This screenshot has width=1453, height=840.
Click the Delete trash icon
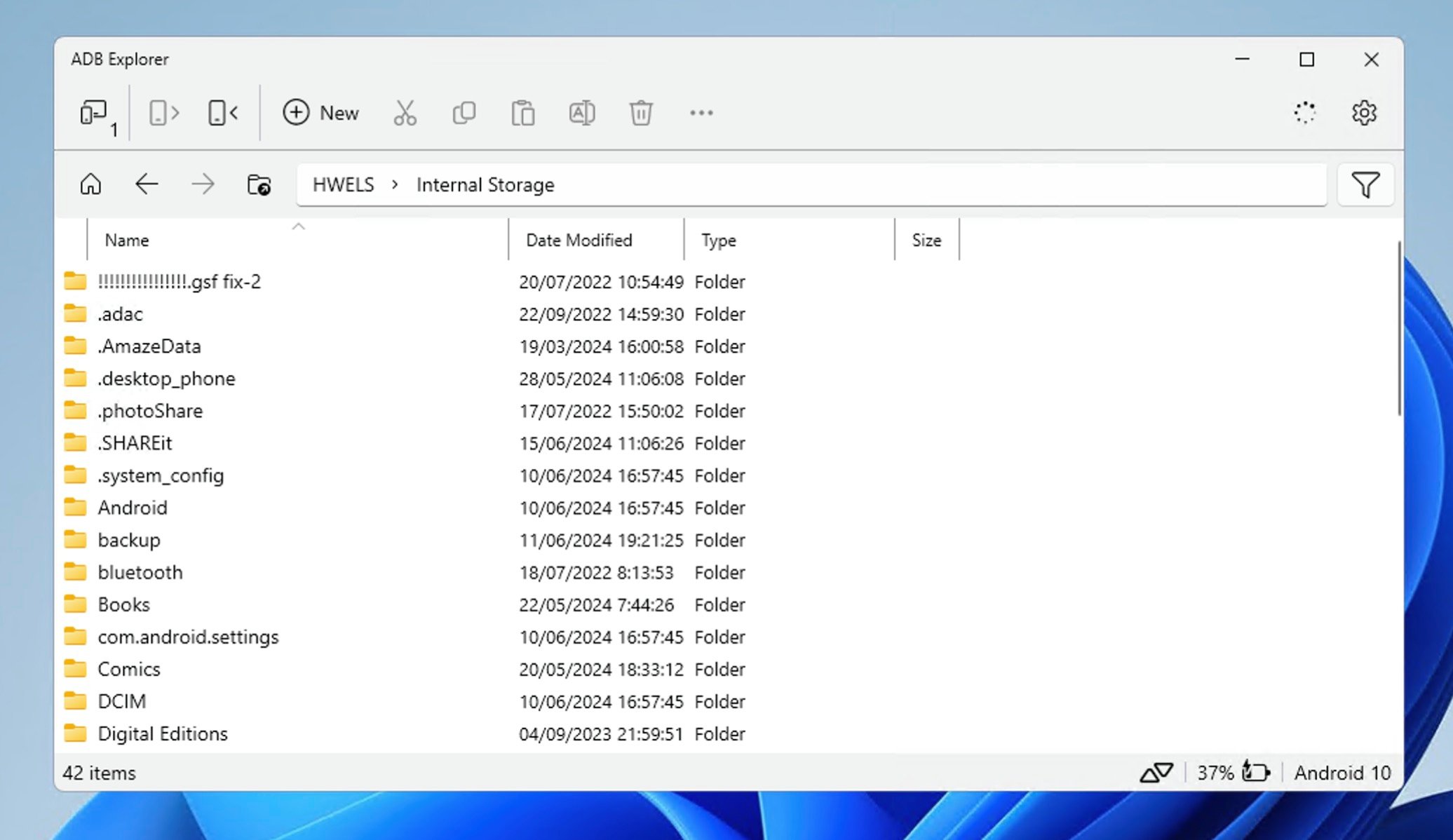[640, 113]
